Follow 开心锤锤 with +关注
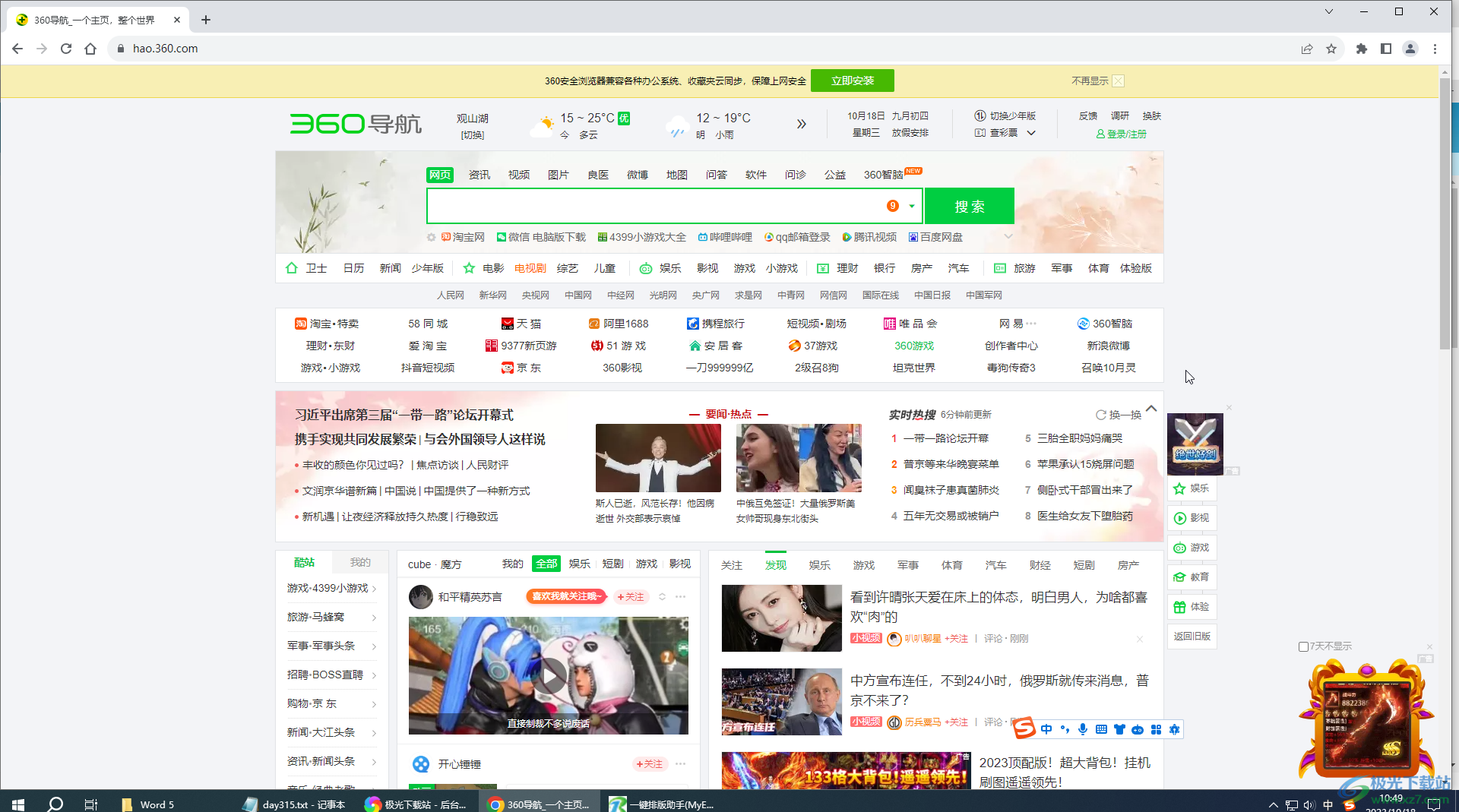 pos(650,764)
